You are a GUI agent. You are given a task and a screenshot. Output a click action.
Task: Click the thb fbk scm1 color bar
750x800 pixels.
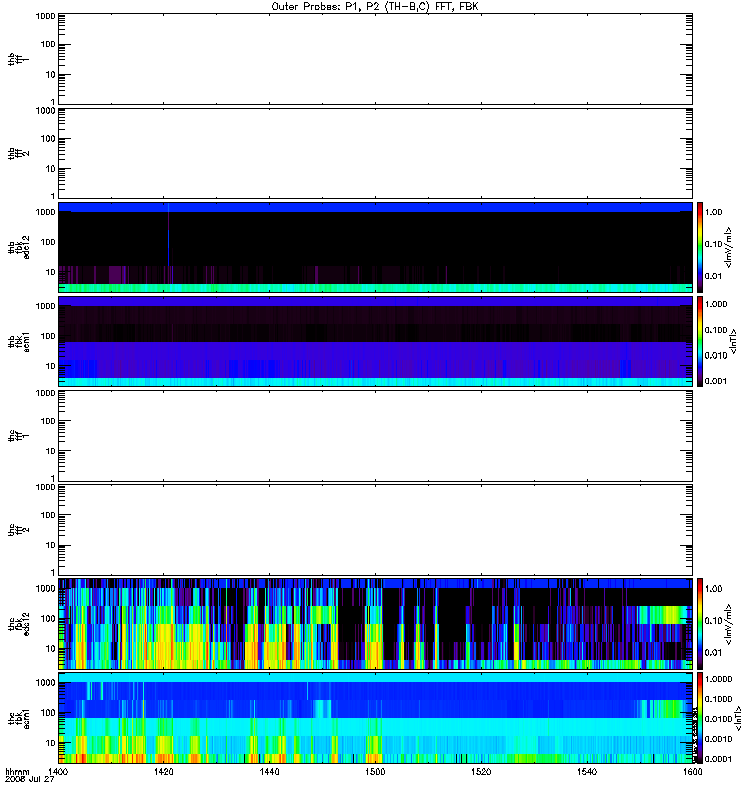point(700,342)
